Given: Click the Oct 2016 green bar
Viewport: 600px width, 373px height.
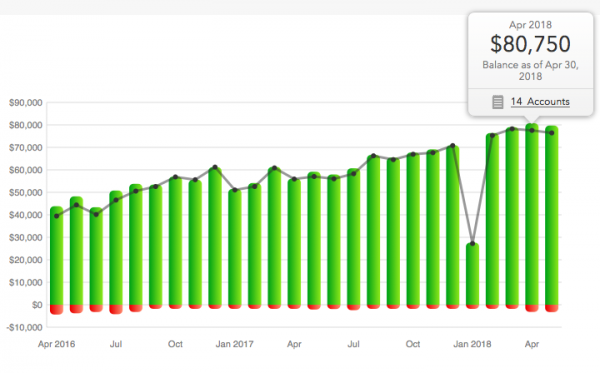Looking at the screenshot, I should pyautogui.click(x=175, y=241).
